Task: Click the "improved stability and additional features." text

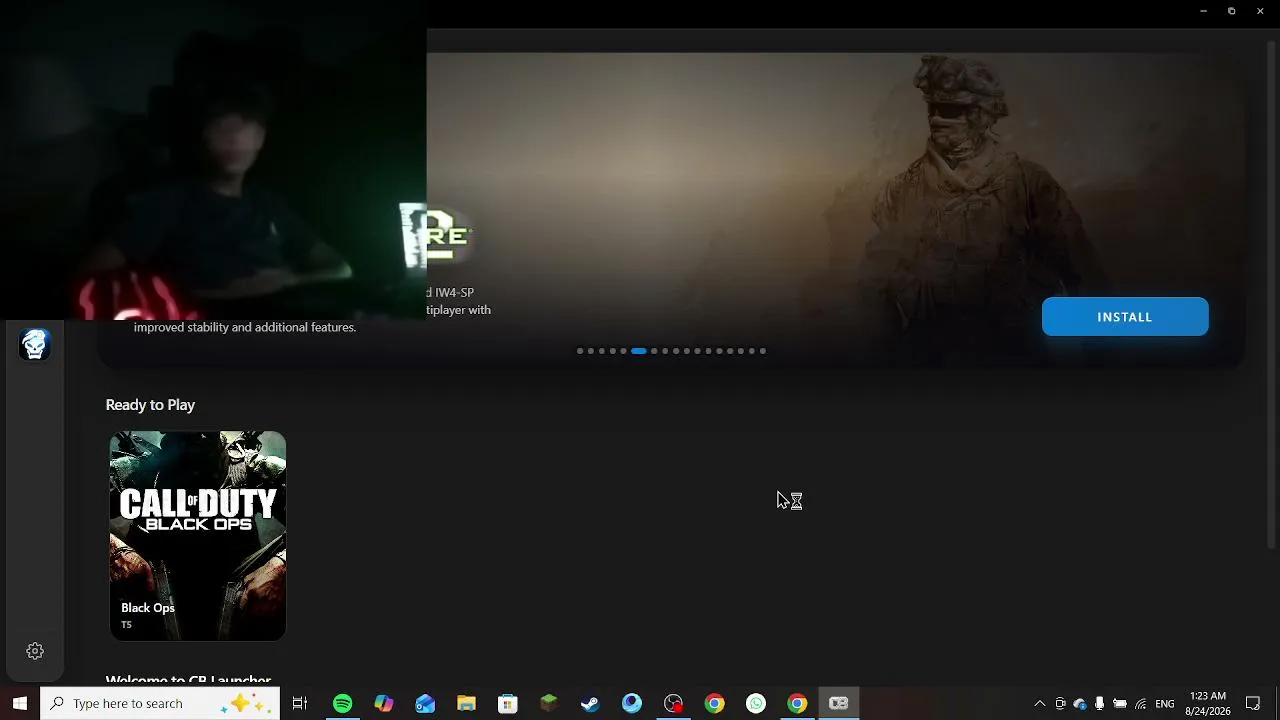Action: [x=245, y=327]
